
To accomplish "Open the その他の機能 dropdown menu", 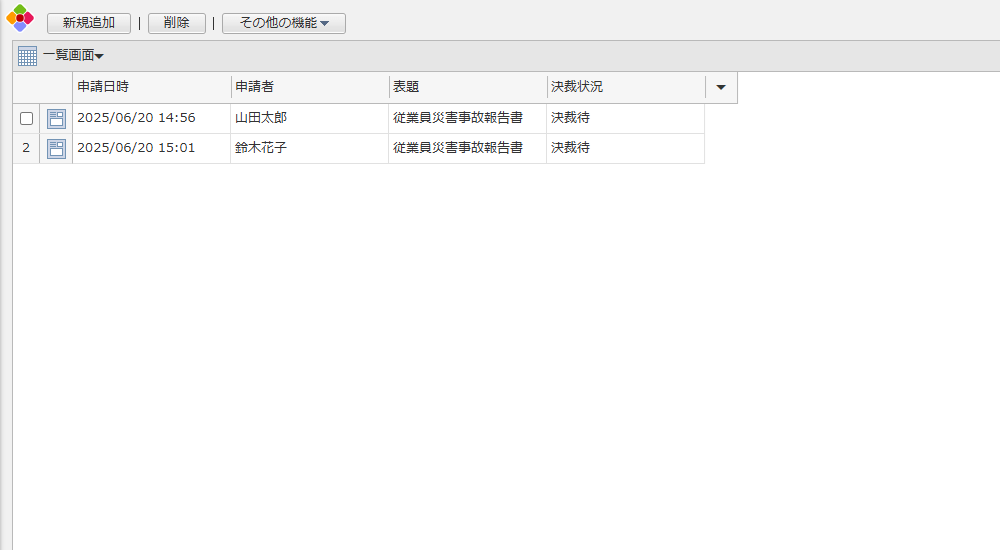I will click(x=284, y=23).
